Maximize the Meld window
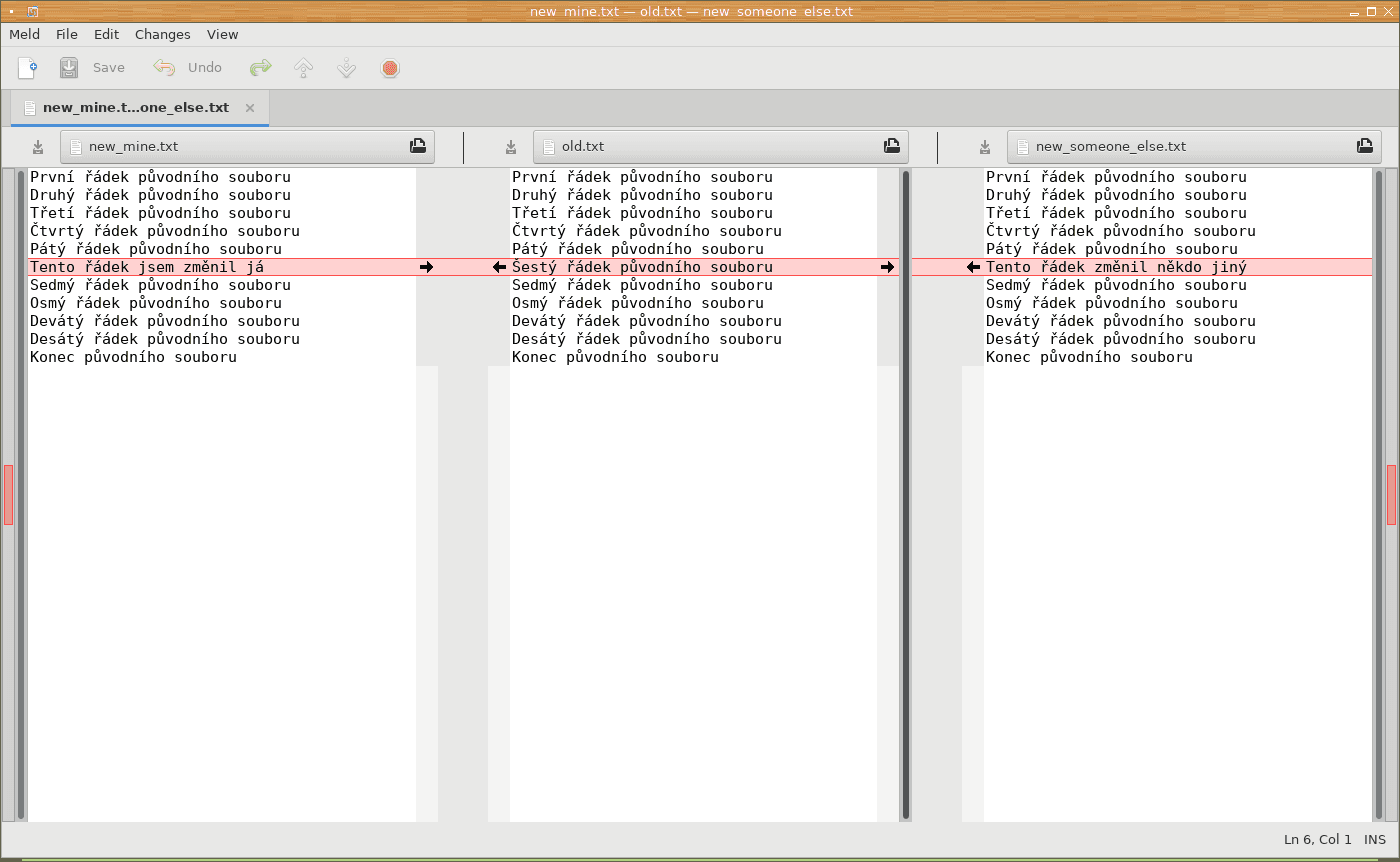 coord(1371,12)
